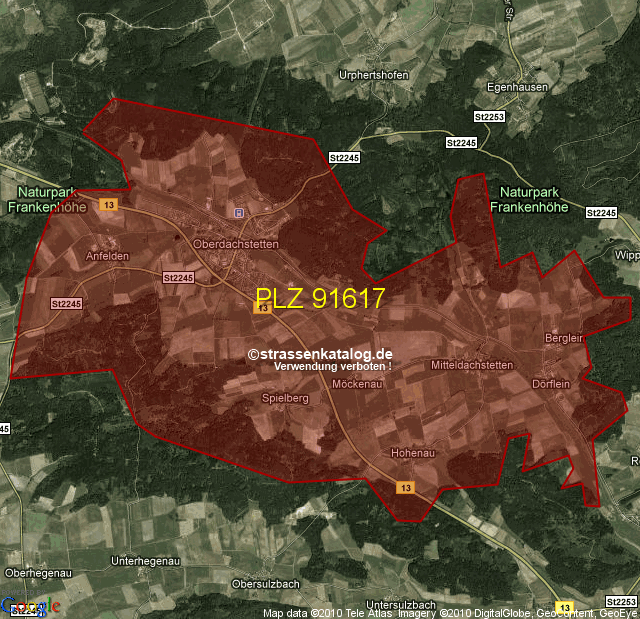Select the Mitteldachstetten place label
The image size is (640, 619).
(x=471, y=365)
